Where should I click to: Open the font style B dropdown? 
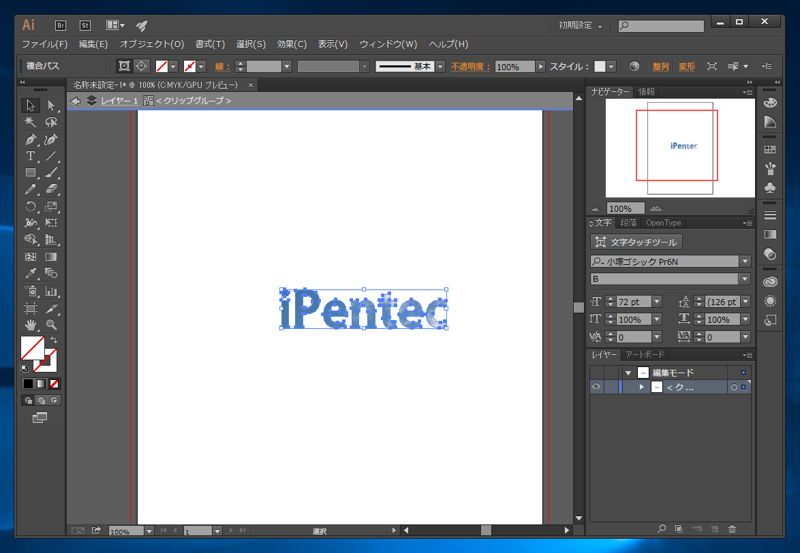tap(745, 279)
